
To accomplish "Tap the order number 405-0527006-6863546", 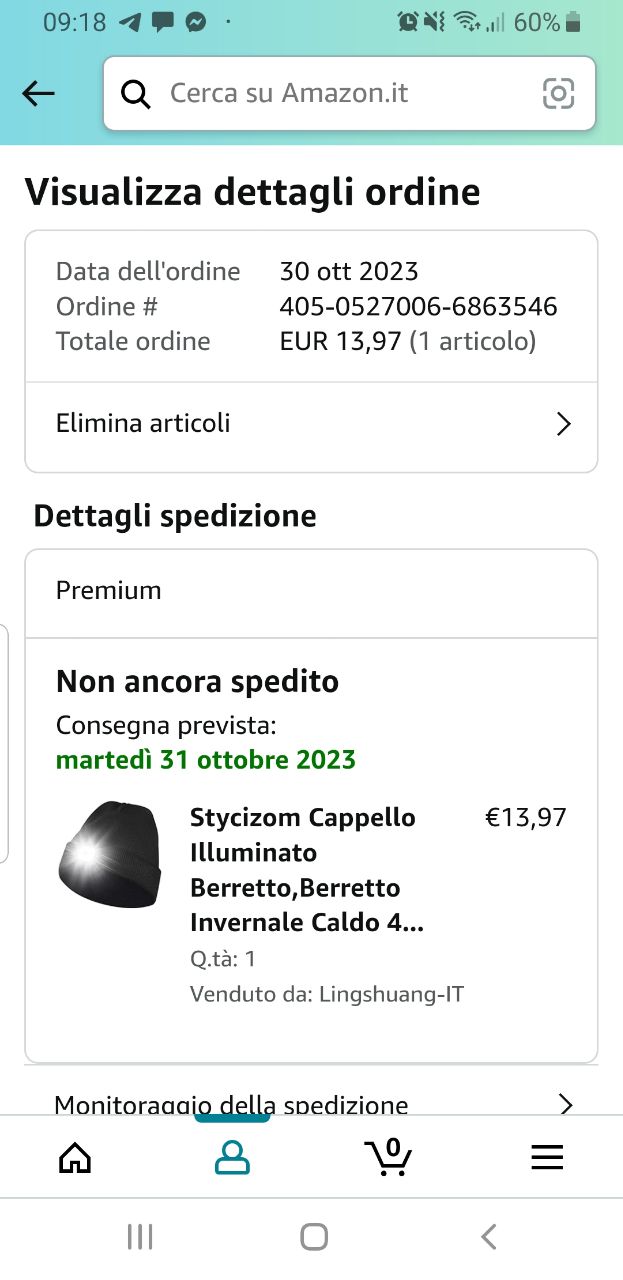I will (418, 306).
